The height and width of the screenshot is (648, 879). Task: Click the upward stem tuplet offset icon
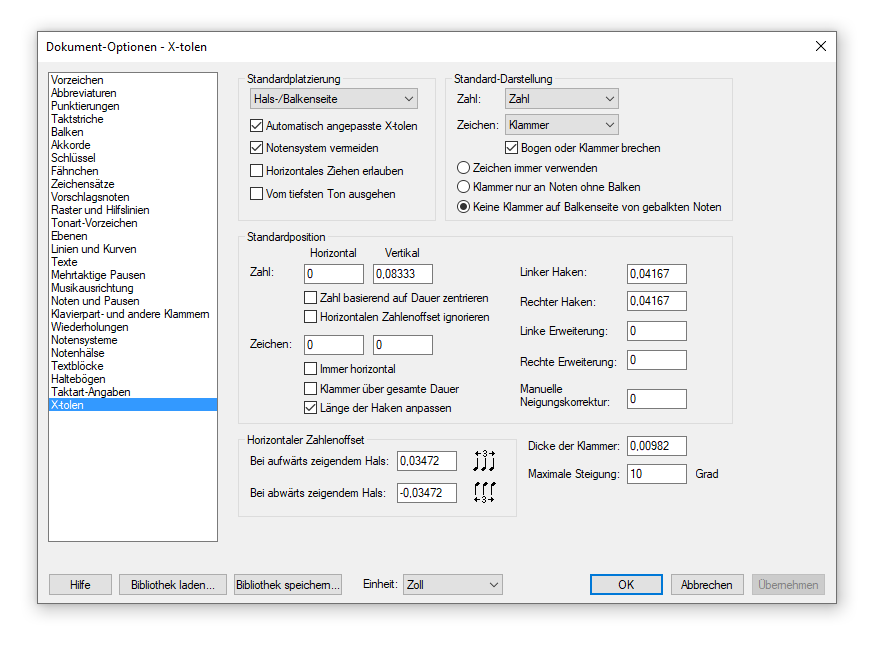tap(484, 461)
